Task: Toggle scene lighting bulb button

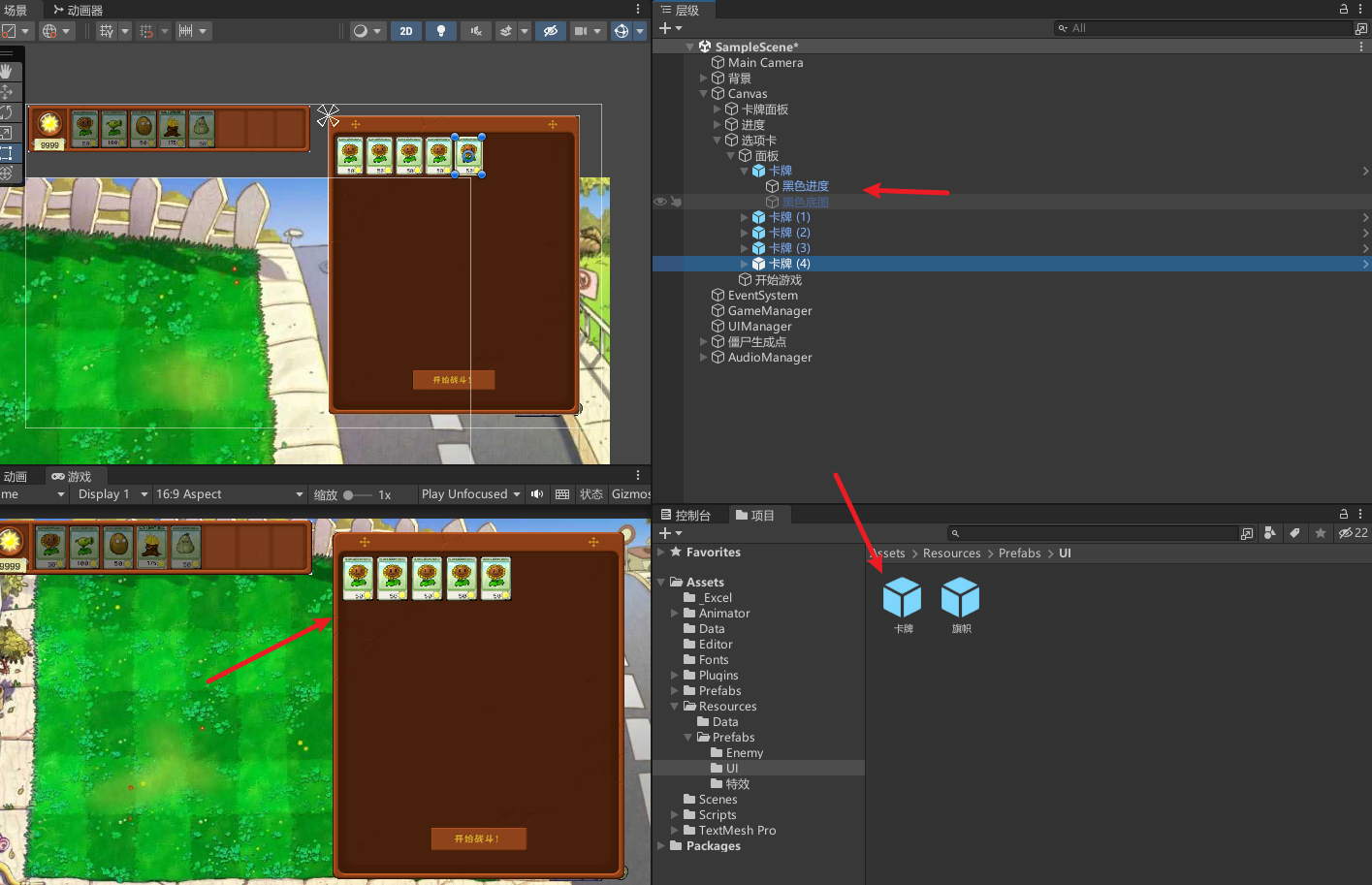Action: [x=441, y=31]
